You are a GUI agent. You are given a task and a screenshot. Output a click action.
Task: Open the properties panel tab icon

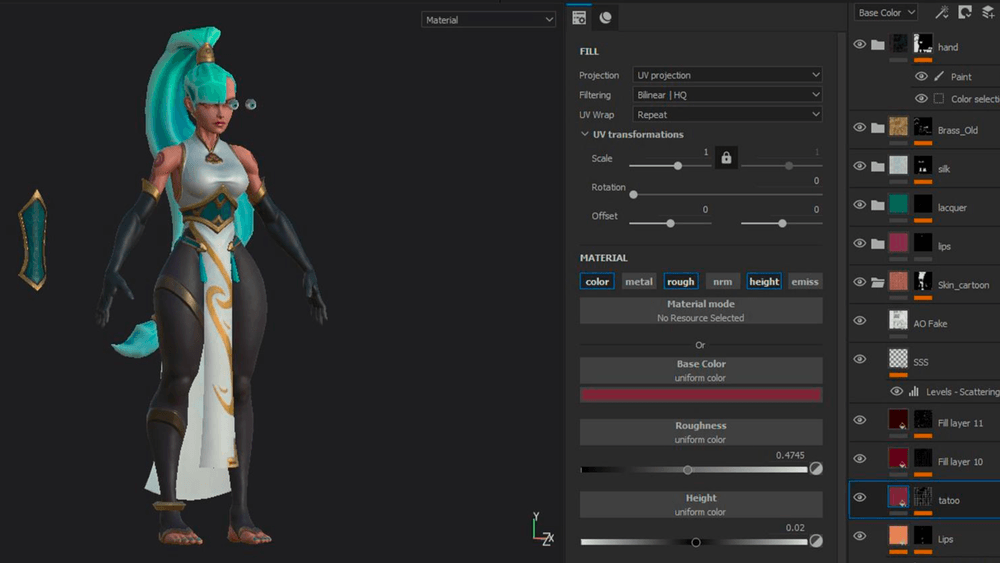click(578, 18)
